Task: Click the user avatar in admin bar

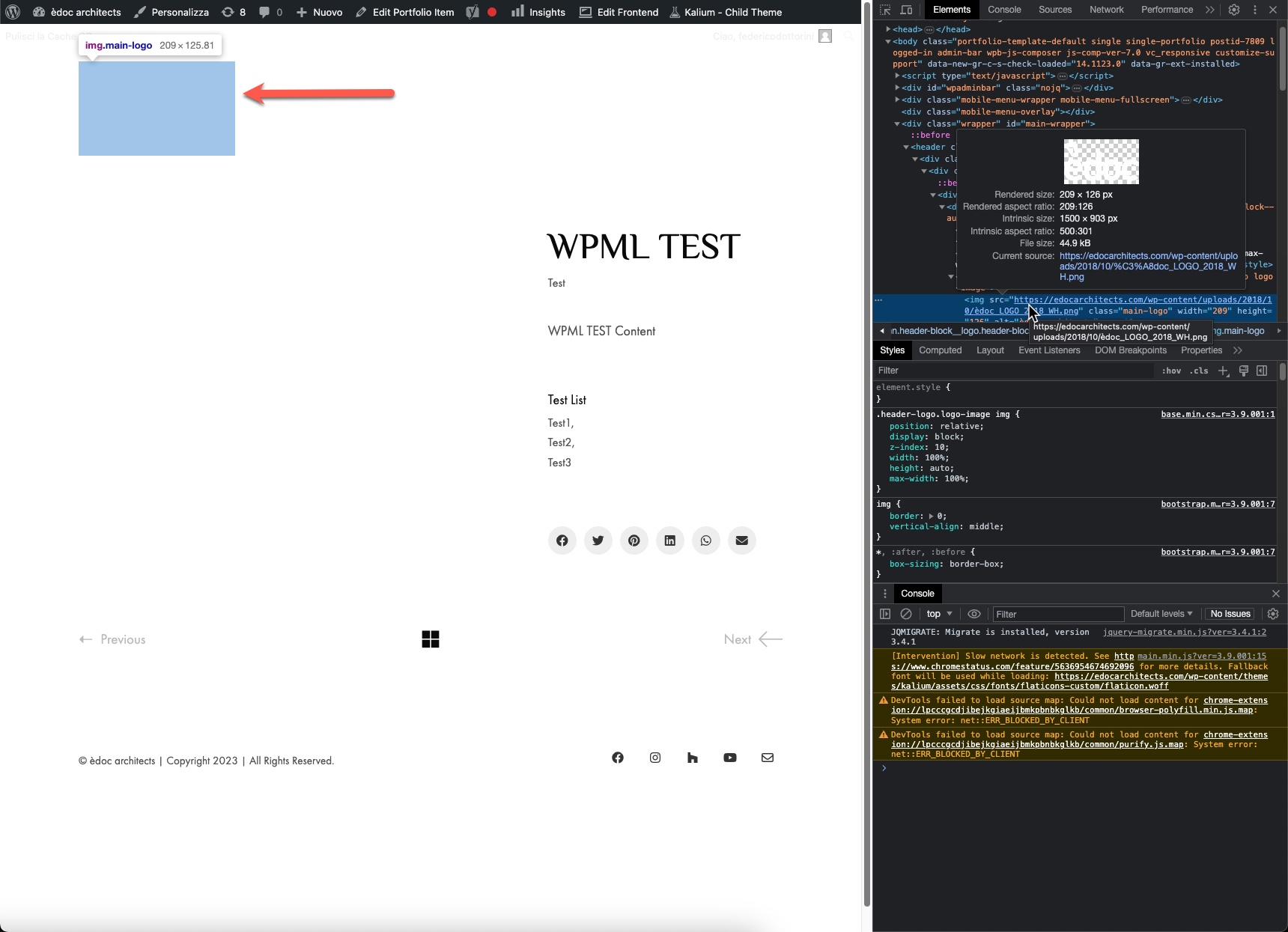Action: (x=825, y=36)
